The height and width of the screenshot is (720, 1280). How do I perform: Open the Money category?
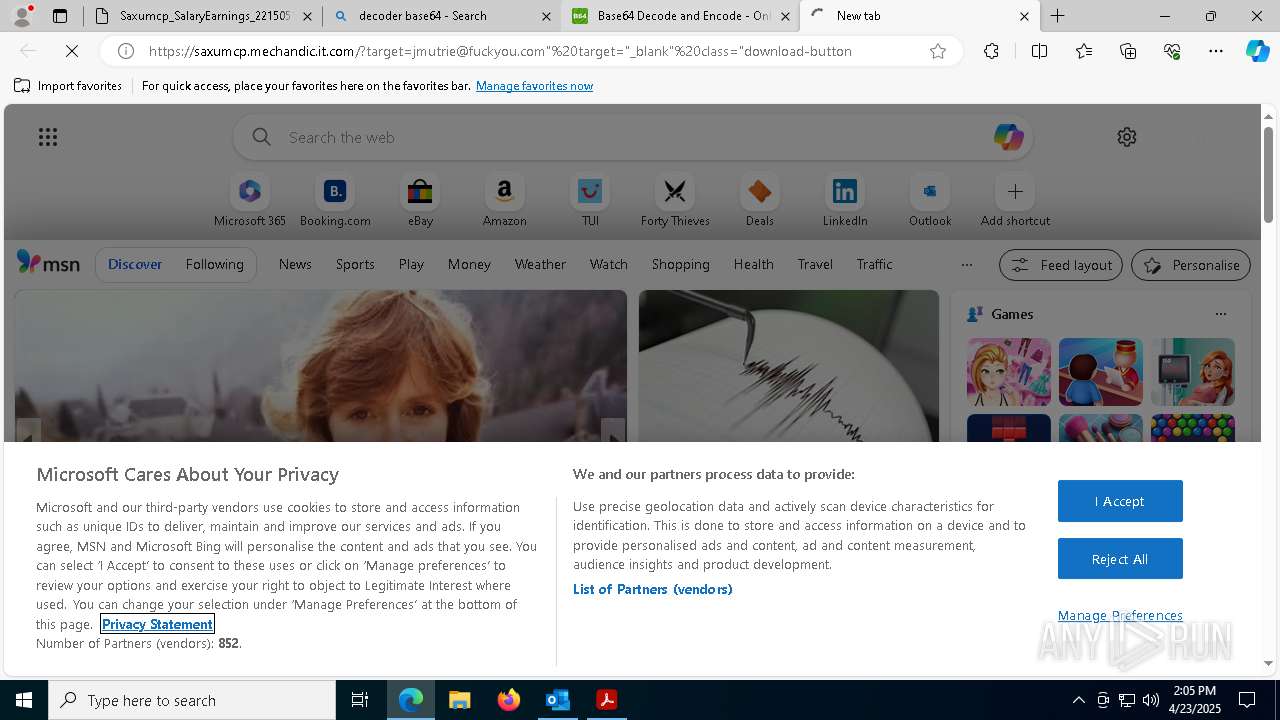[469, 264]
